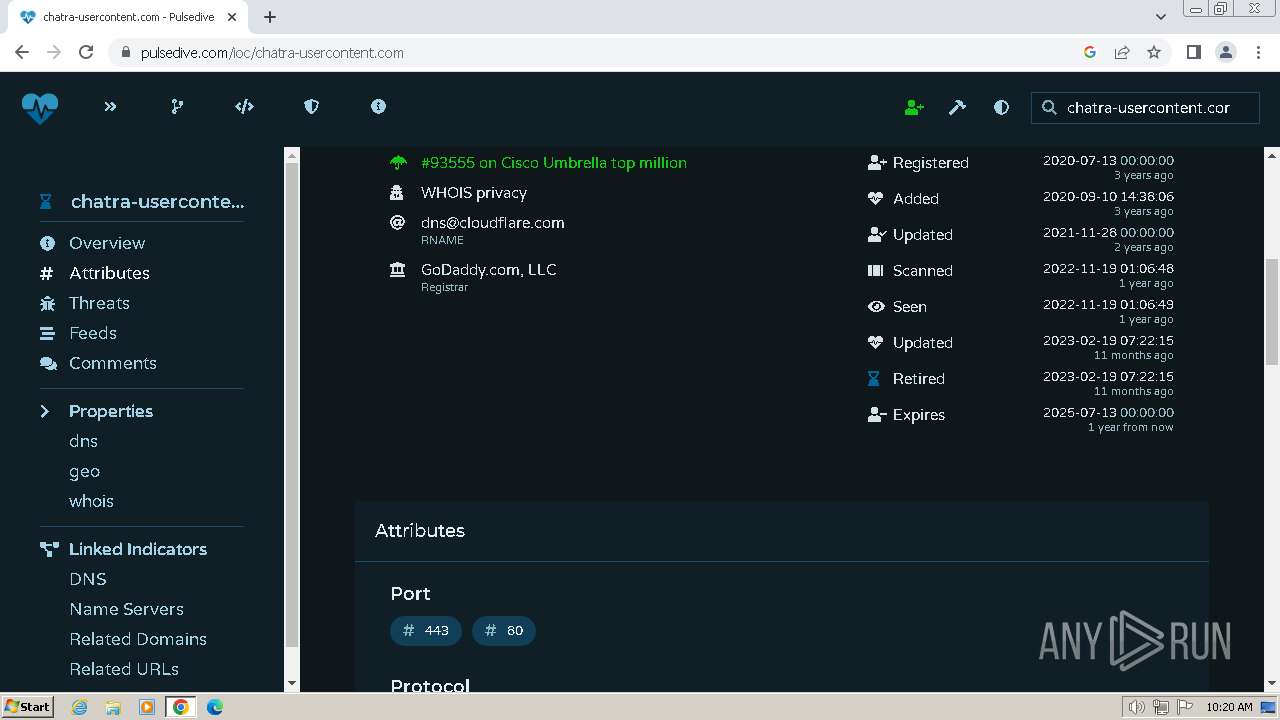The width and height of the screenshot is (1280, 720).
Task: Go to Attributes in sidebar
Action: coord(109,273)
